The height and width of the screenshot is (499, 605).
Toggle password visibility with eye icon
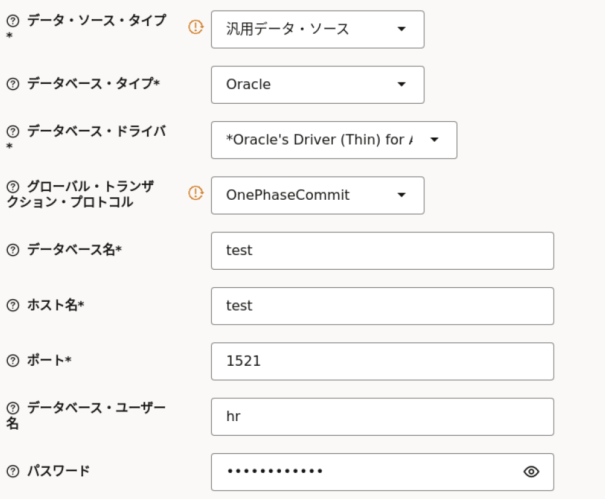pos(531,471)
